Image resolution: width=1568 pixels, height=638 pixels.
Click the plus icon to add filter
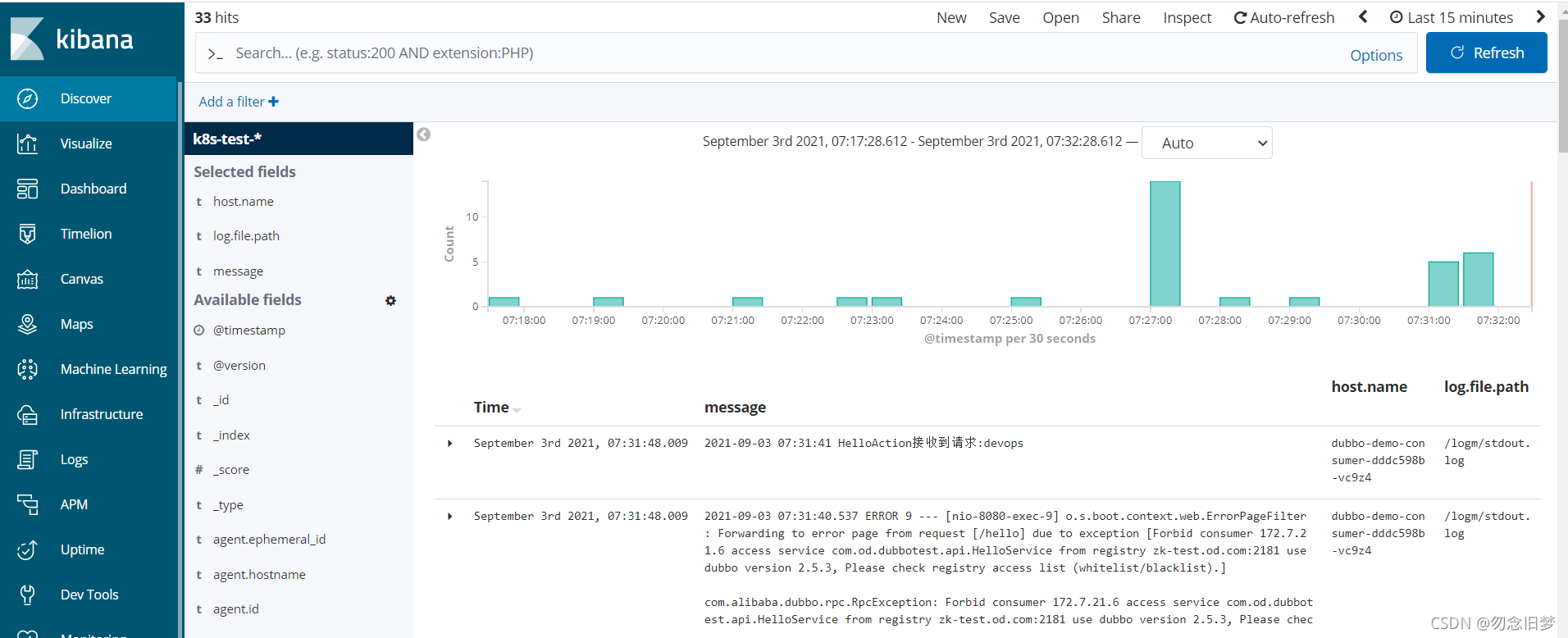pos(274,102)
